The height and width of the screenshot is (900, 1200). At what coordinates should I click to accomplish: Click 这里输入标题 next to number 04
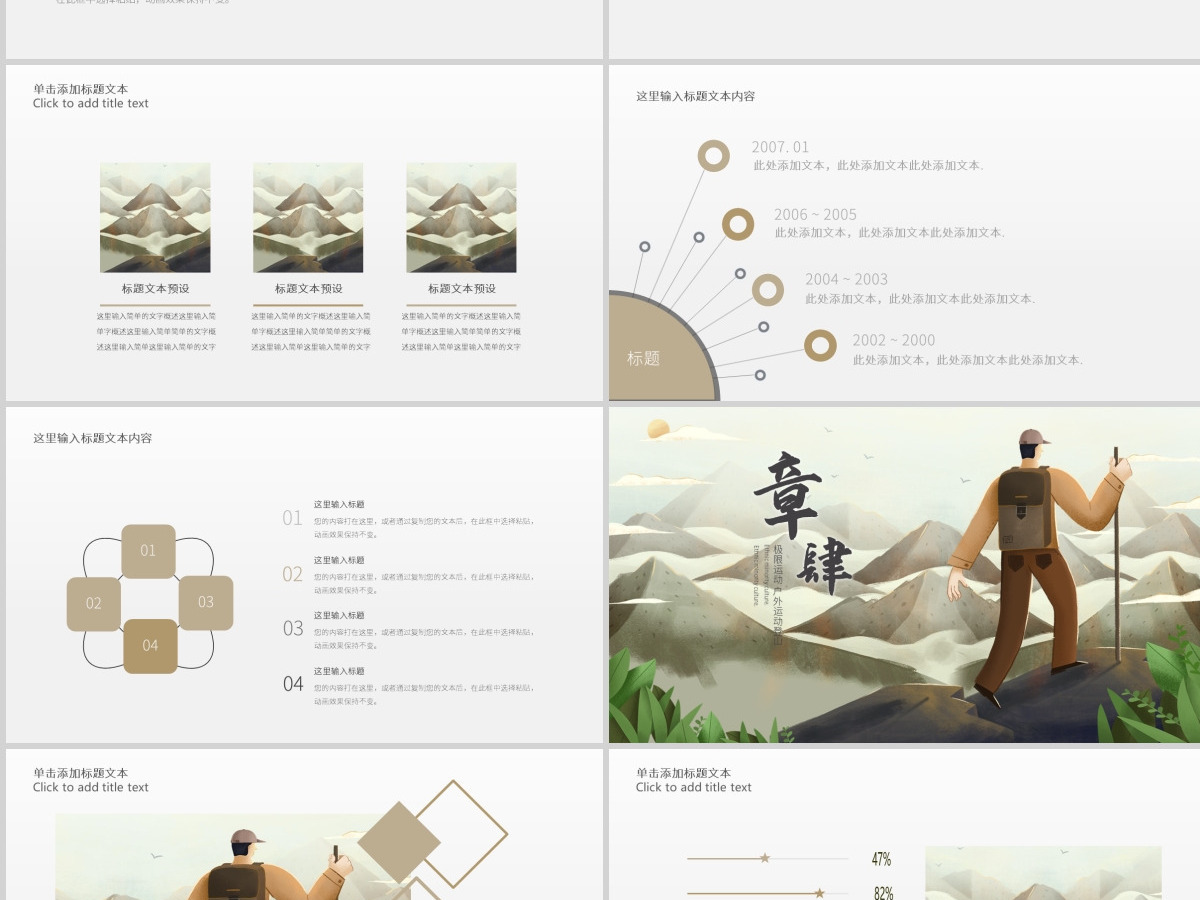(339, 671)
